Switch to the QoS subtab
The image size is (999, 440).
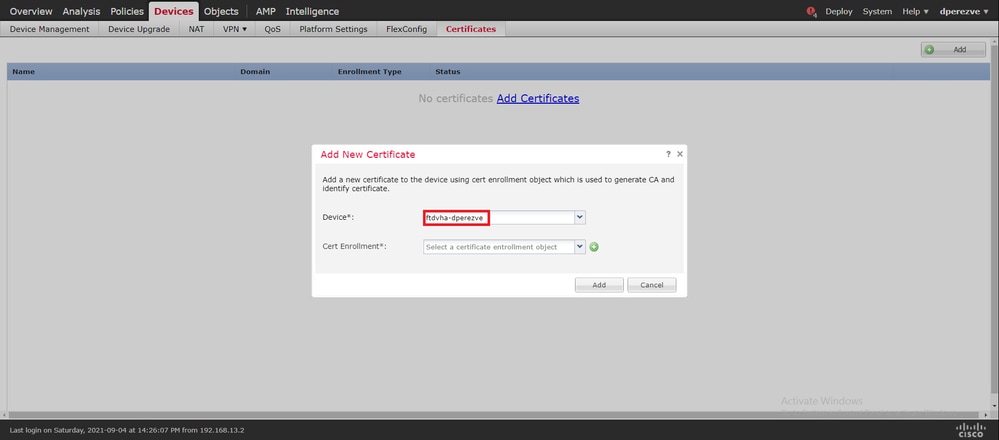click(273, 29)
